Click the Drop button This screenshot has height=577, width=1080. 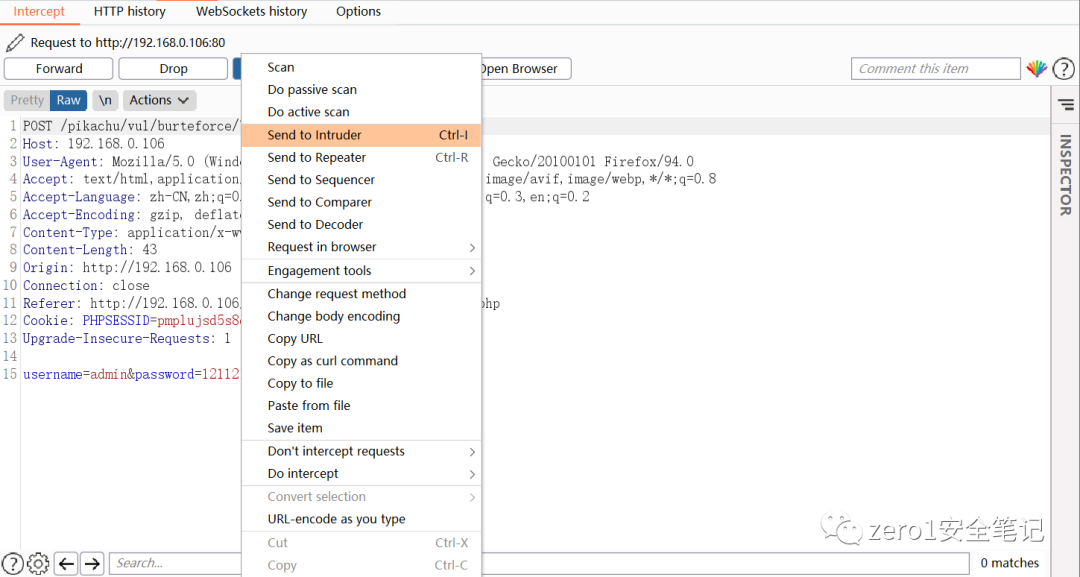pyautogui.click(x=173, y=69)
